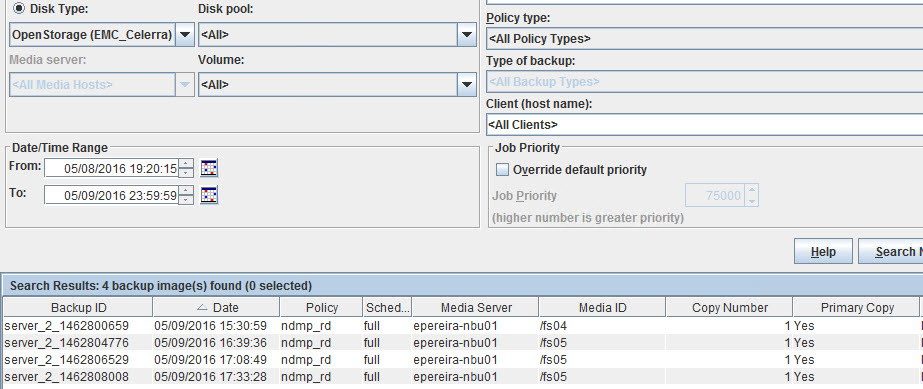Sort results by Date column header
This screenshot has height=389, width=923.
click(x=216, y=307)
